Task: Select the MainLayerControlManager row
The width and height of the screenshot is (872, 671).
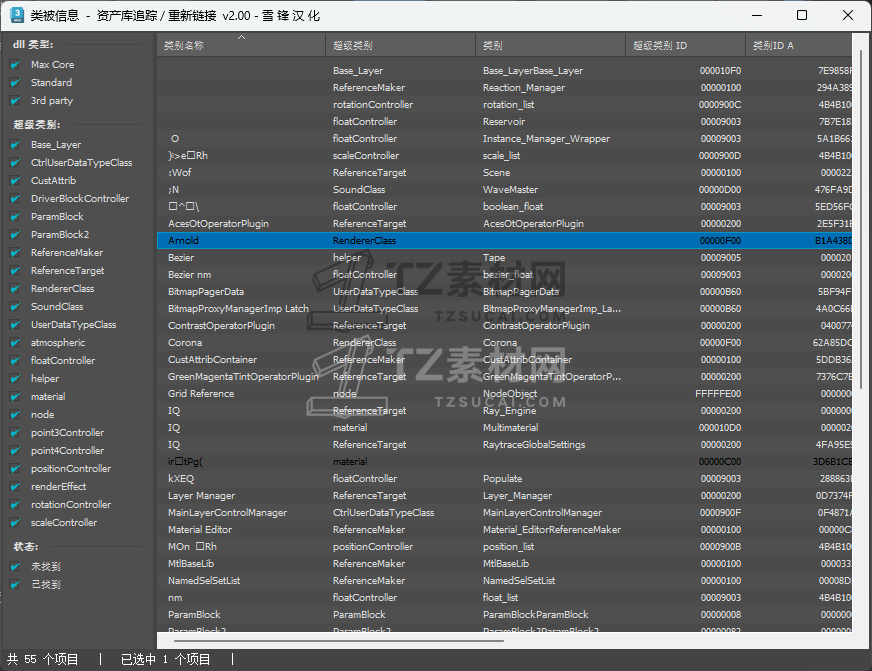Action: [504, 513]
